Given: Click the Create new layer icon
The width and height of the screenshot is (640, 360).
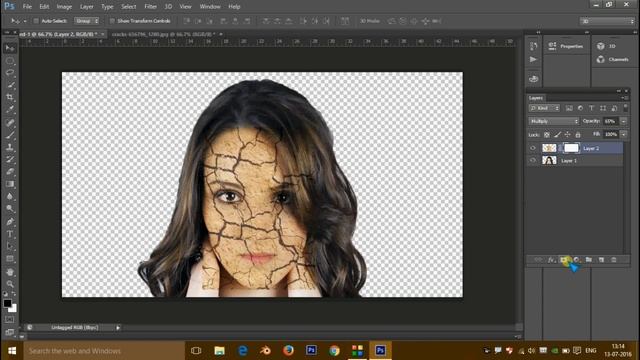Looking at the screenshot, I should coord(601,260).
